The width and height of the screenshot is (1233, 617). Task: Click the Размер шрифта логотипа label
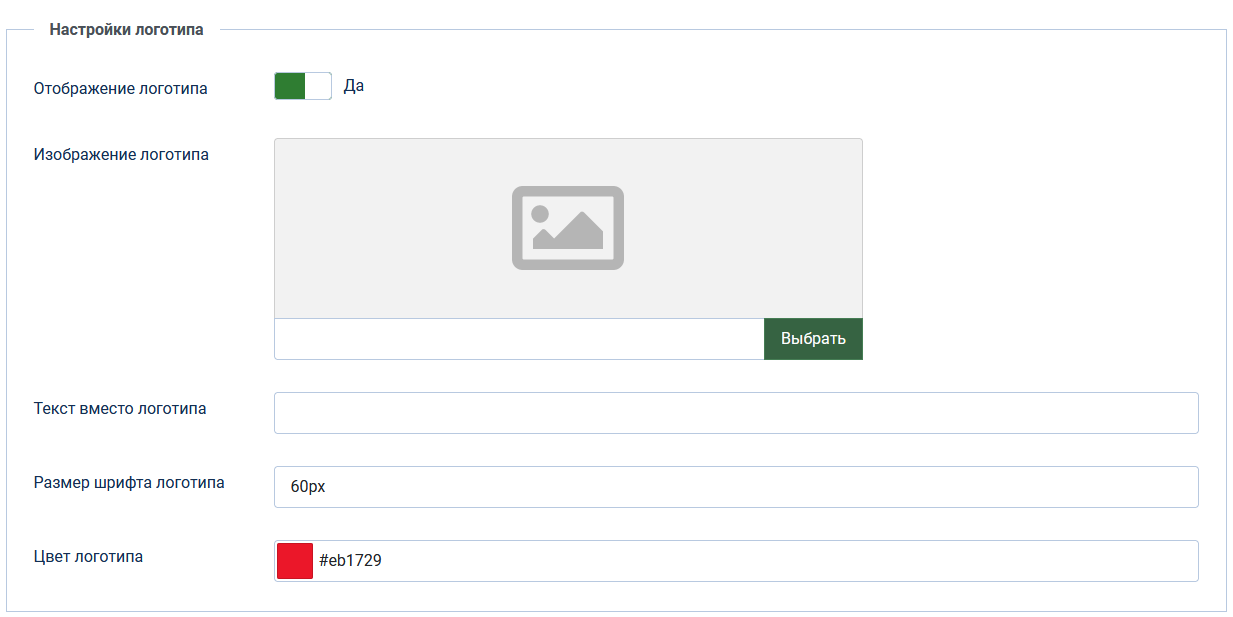129,482
